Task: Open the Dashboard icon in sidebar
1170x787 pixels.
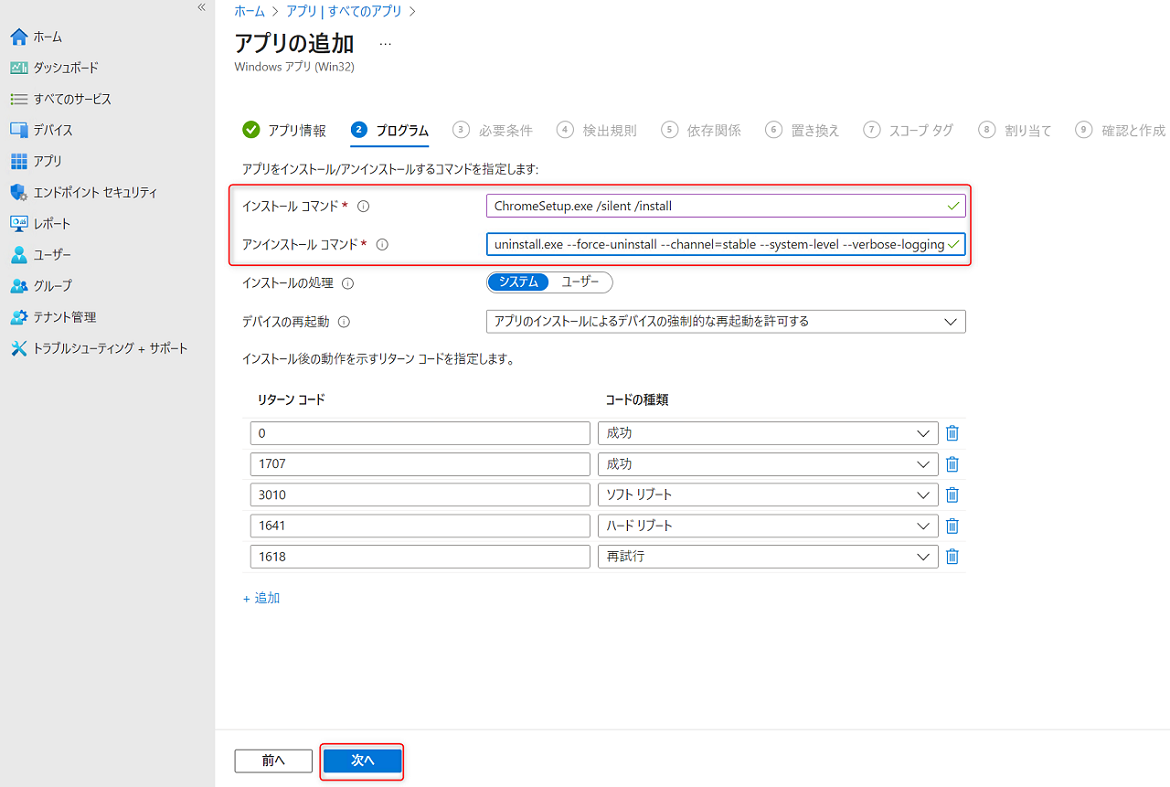Action: coord(19,68)
